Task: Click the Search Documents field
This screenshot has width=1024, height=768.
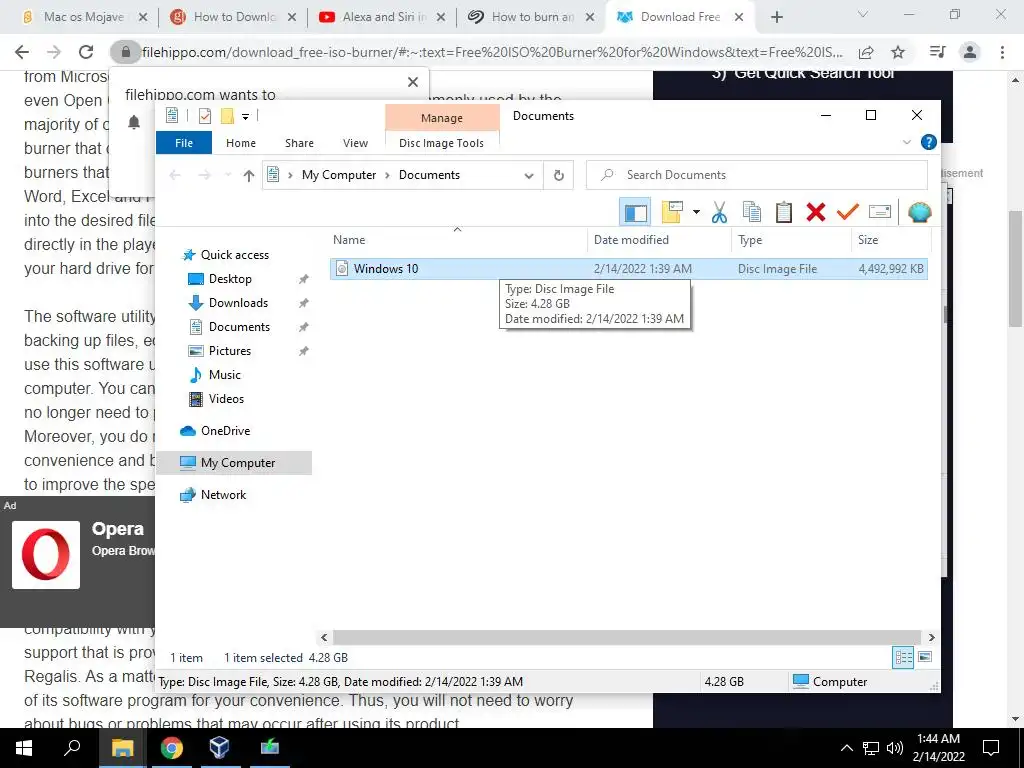Action: (756, 175)
